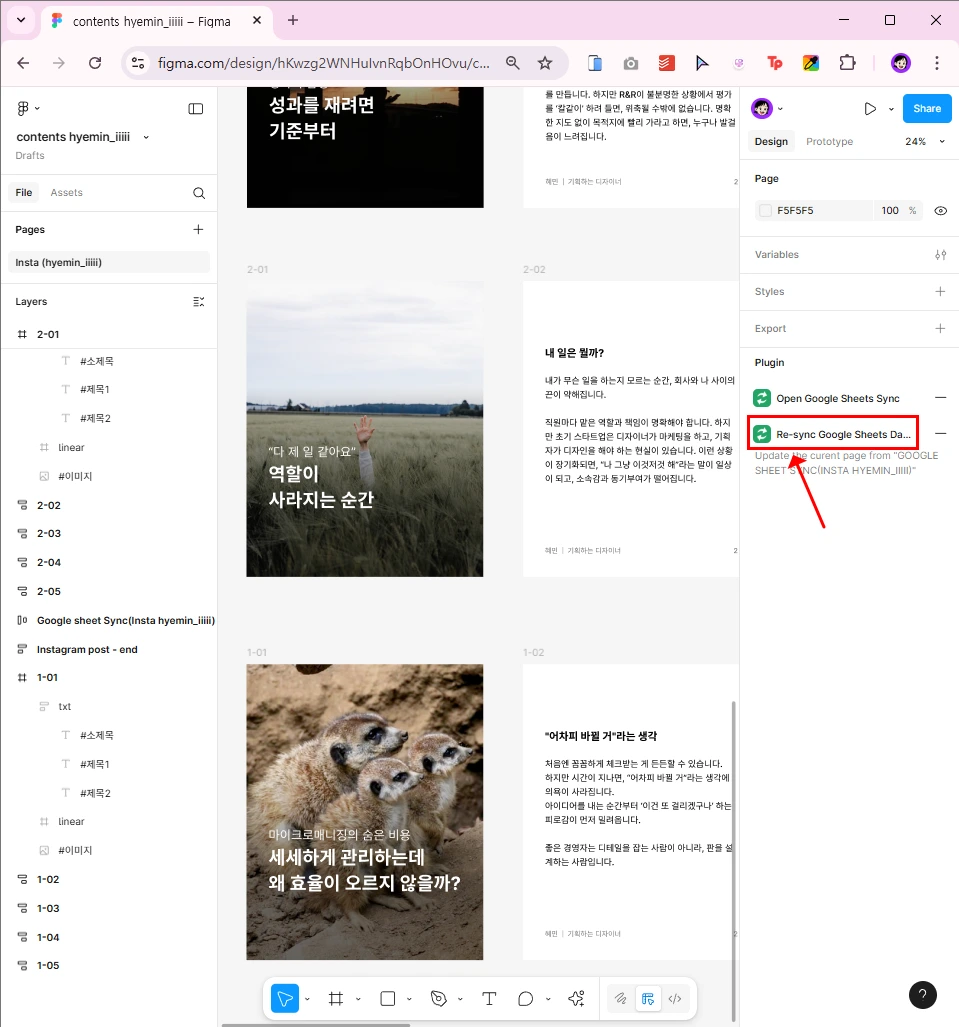The image size is (959, 1027).
Task: Open the Shape tool dropdown arrow
Action: pyautogui.click(x=408, y=998)
